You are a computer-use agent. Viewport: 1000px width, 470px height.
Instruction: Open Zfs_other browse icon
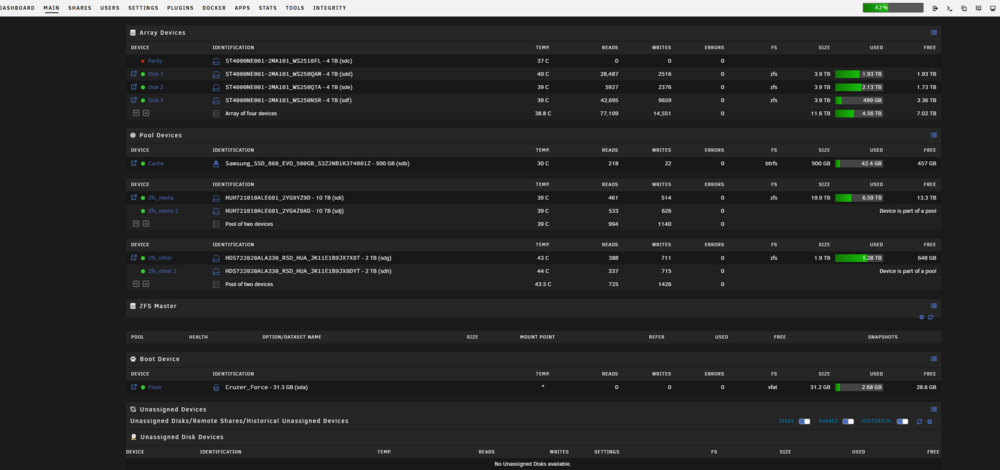(x=134, y=258)
